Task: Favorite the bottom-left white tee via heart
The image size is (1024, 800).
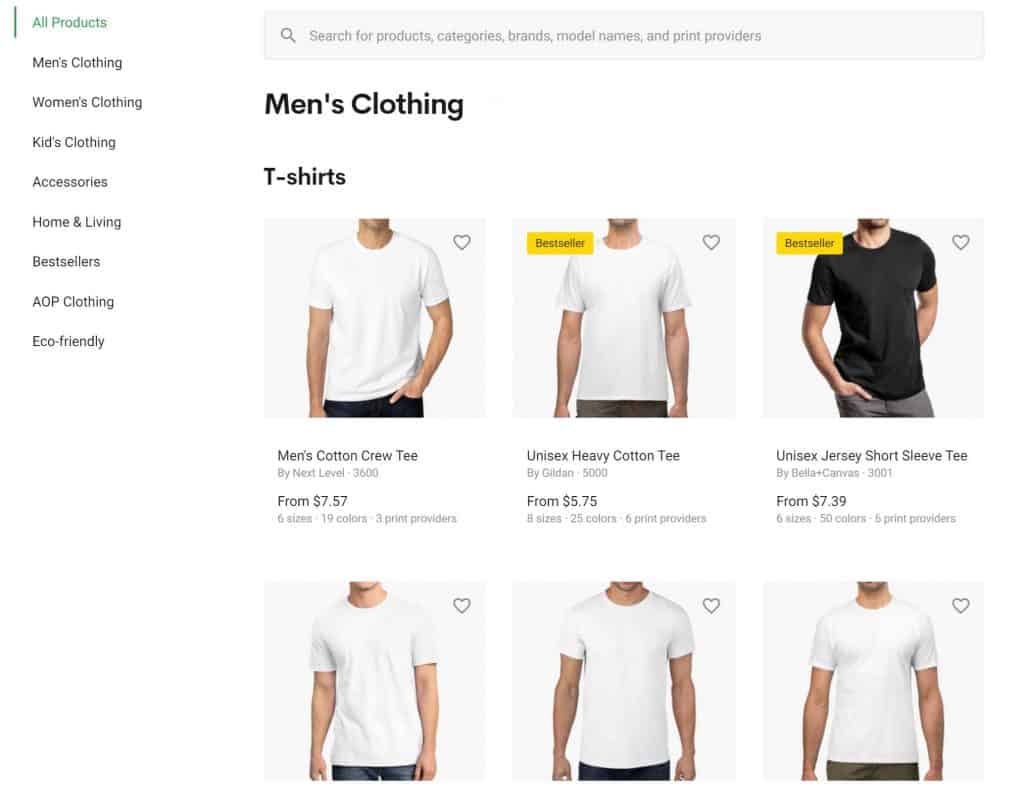Action: click(462, 605)
